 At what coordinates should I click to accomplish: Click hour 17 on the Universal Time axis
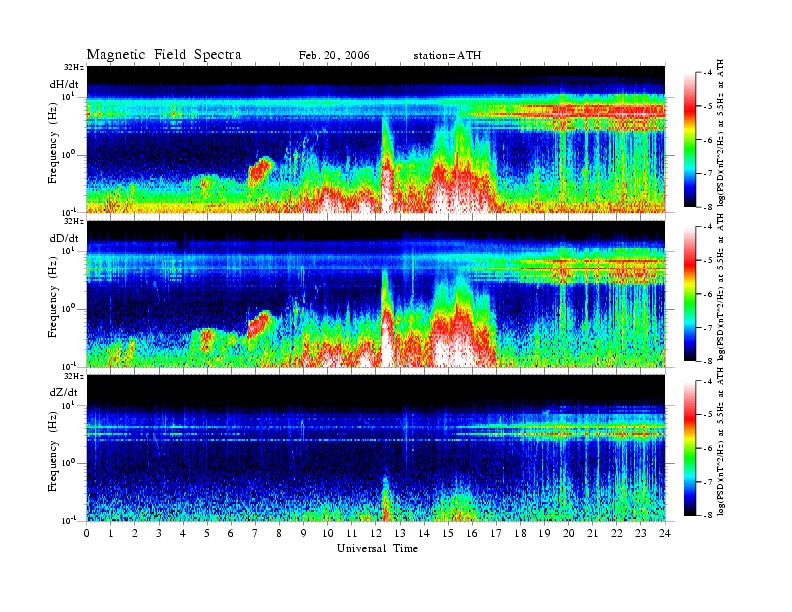496,533
